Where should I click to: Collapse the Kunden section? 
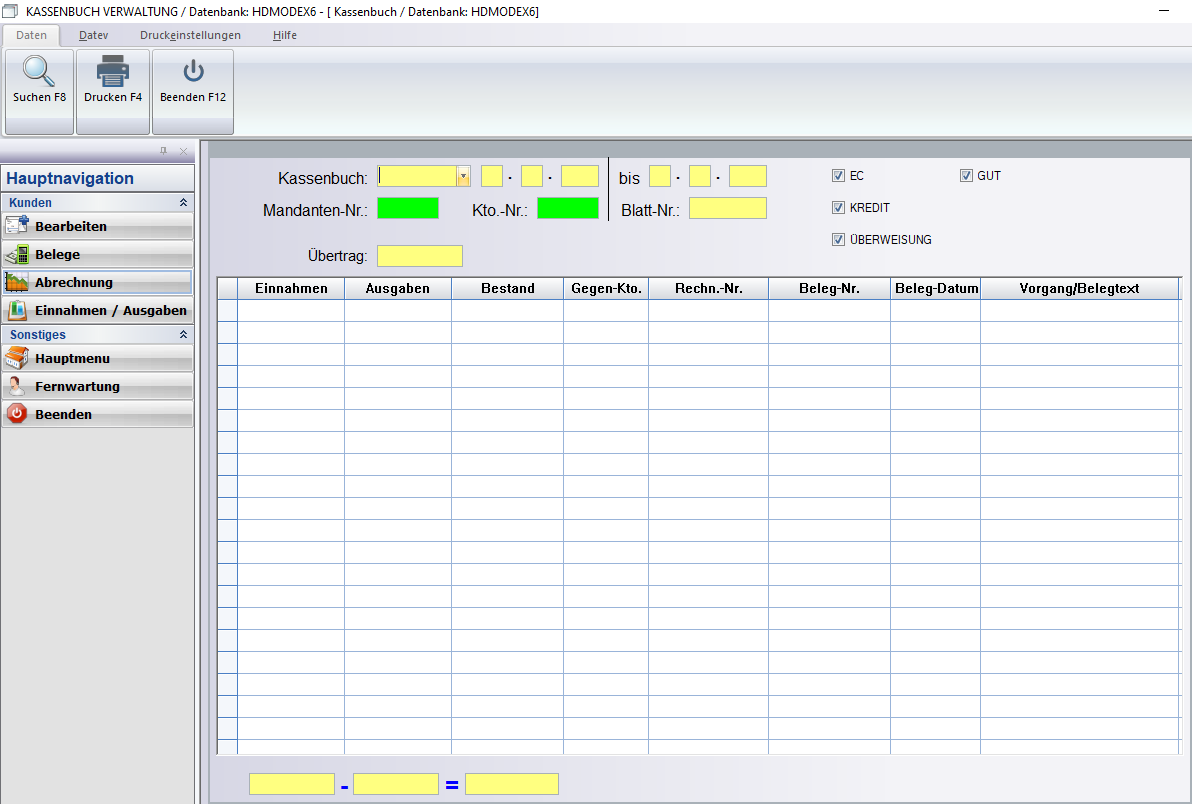click(183, 202)
